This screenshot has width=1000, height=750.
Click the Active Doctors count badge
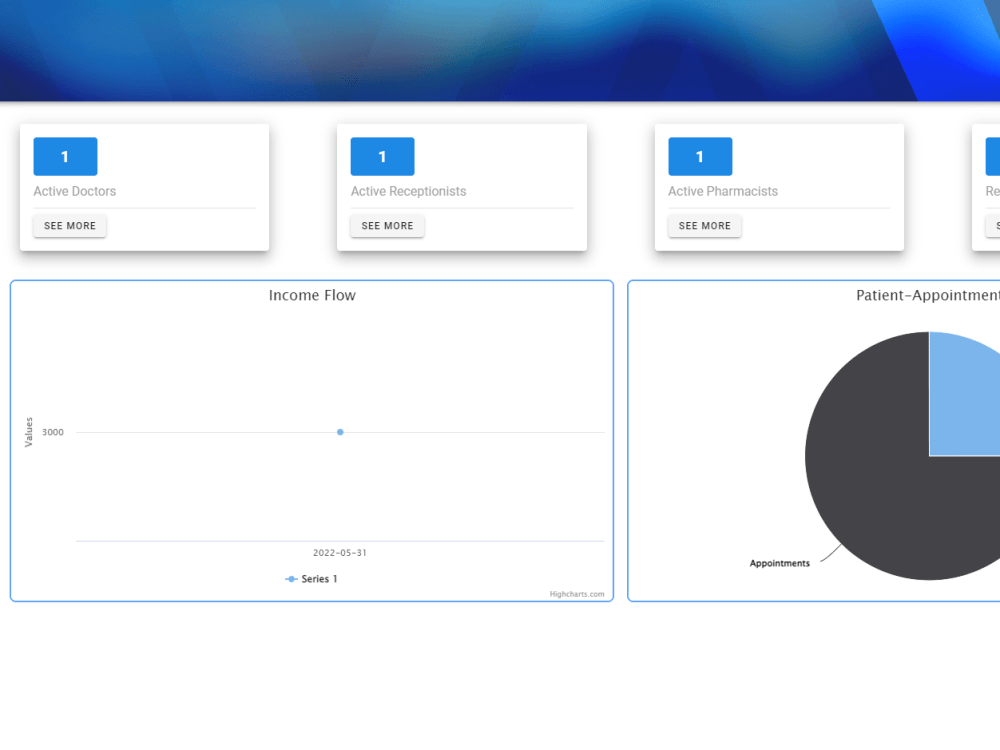pos(65,156)
